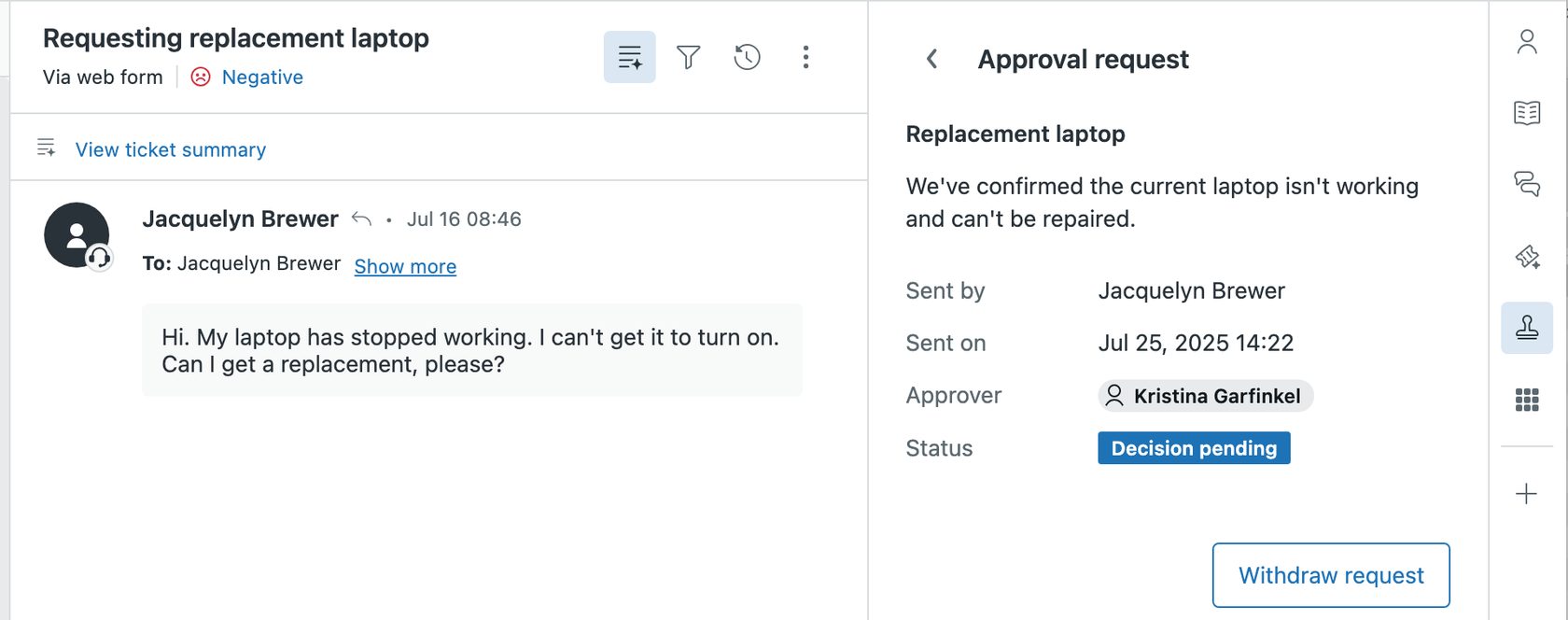Open the conversation events history icon
The height and width of the screenshot is (620, 1568).
747,57
